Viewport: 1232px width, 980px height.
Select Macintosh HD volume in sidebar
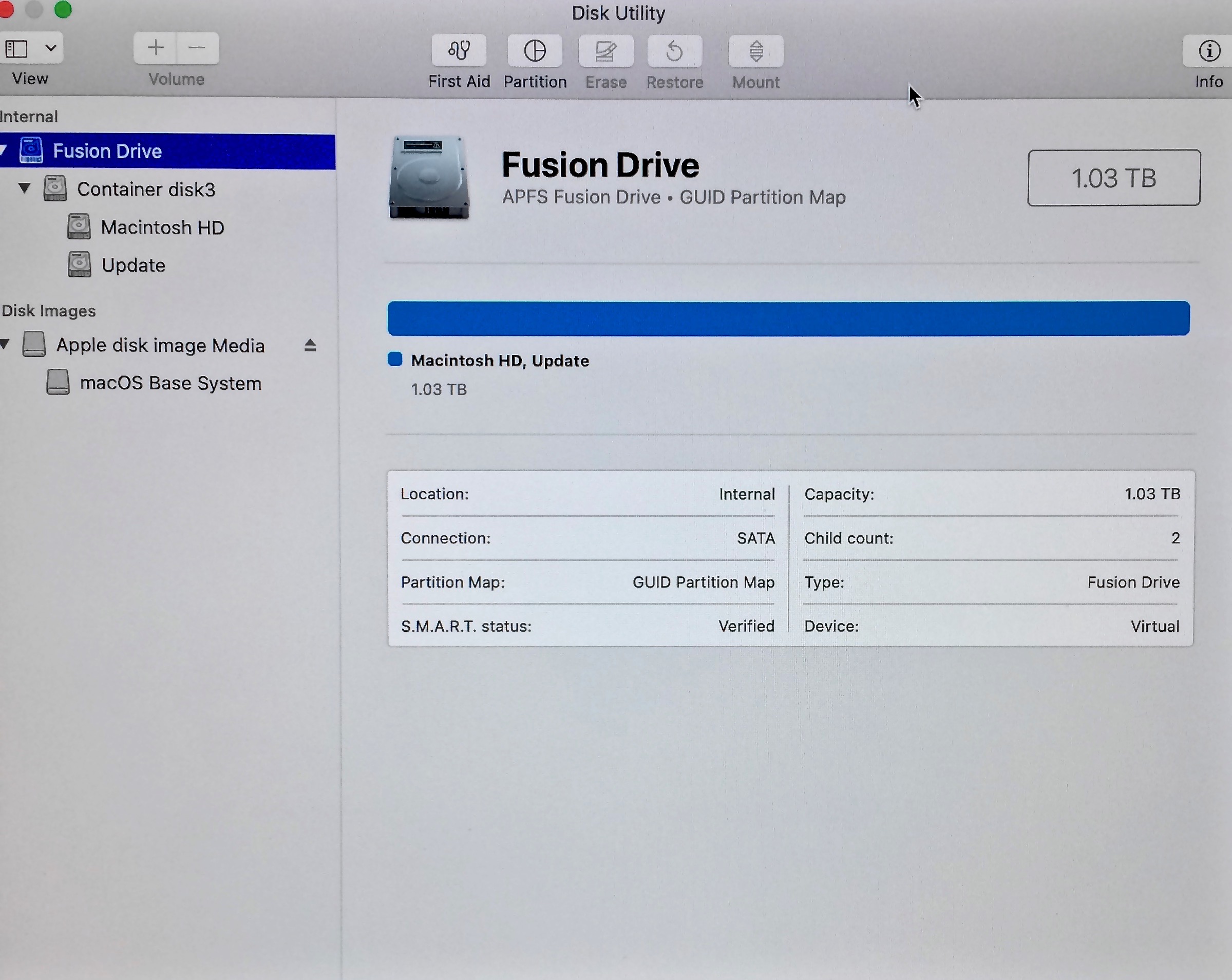[162, 228]
